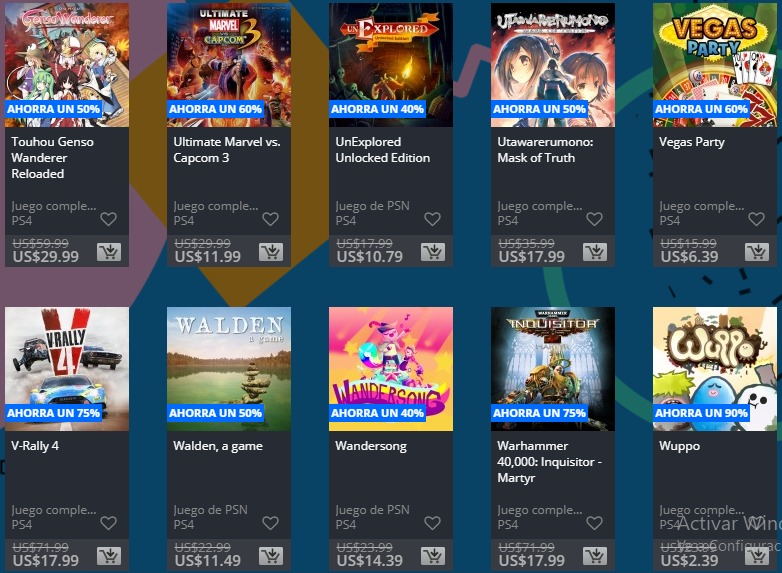
Task: Add Vegas Party to cart
Action: (757, 252)
